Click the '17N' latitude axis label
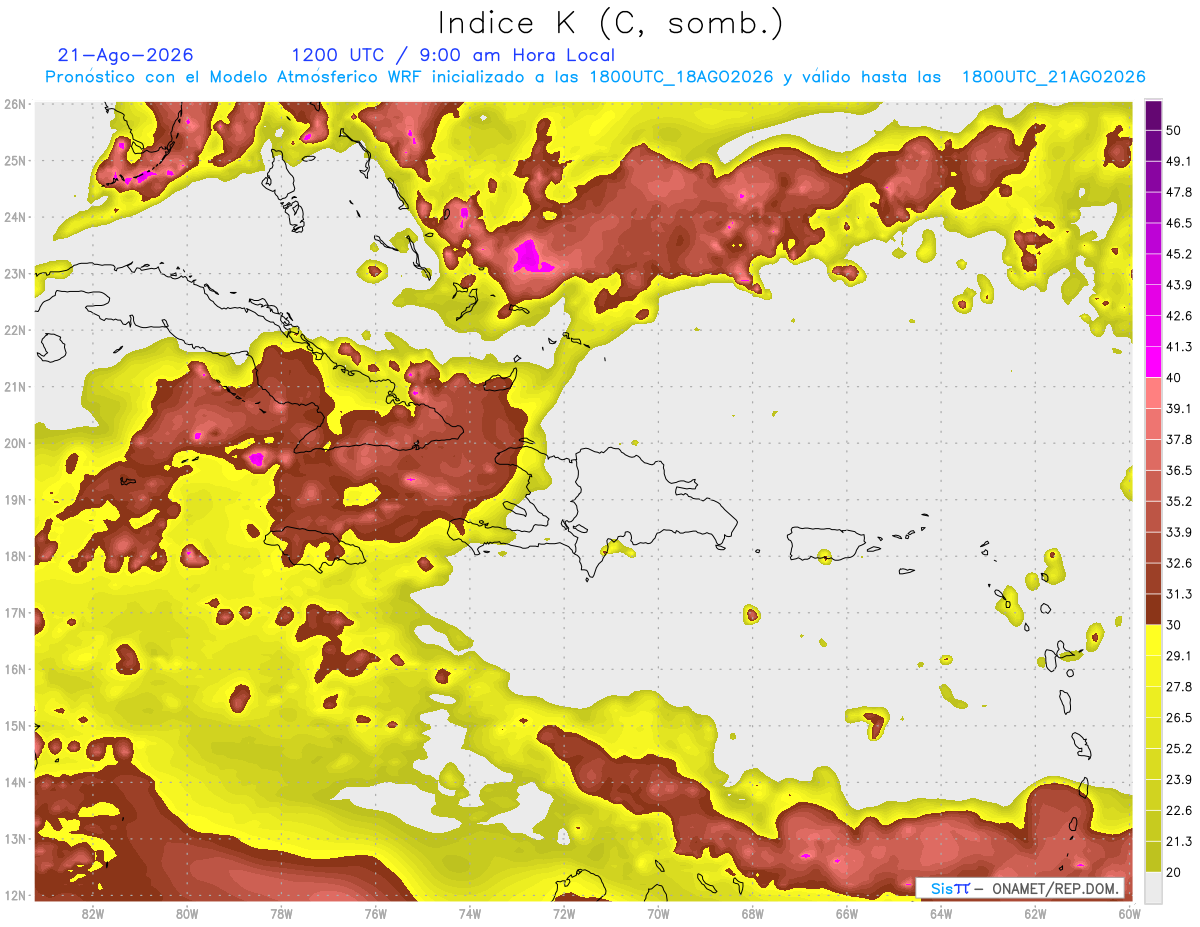The image size is (1200, 927). [x=15, y=613]
